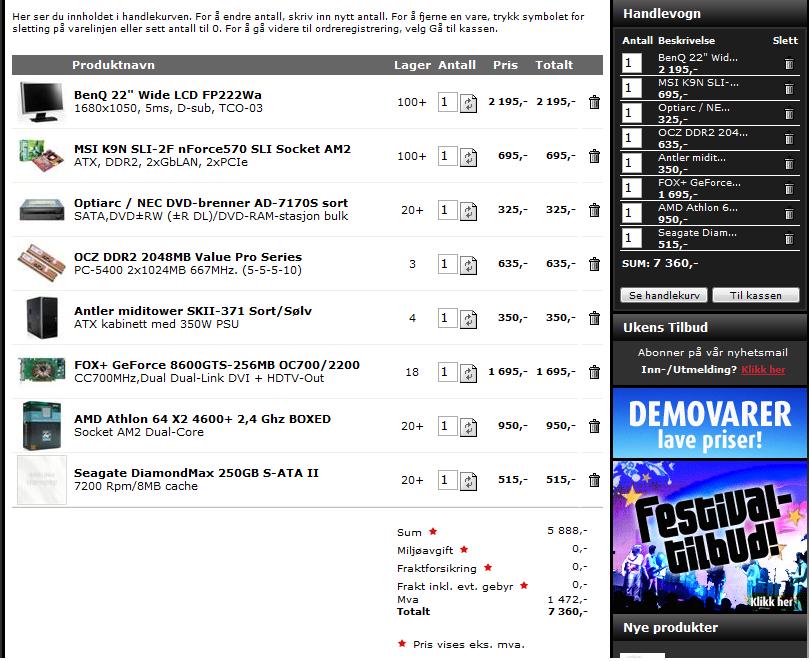Go to checkout with Til kassen button
Viewport: 810px width, 661px height.
click(755, 295)
